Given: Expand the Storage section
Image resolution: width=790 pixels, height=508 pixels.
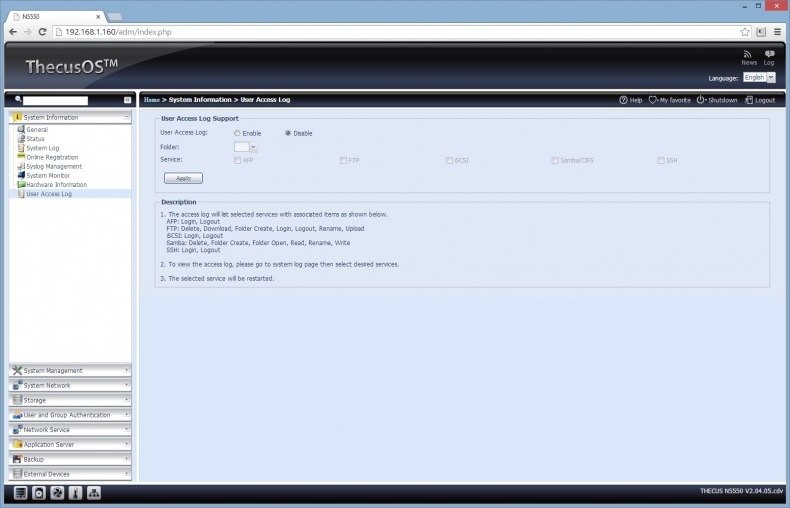Looking at the screenshot, I should pos(70,400).
